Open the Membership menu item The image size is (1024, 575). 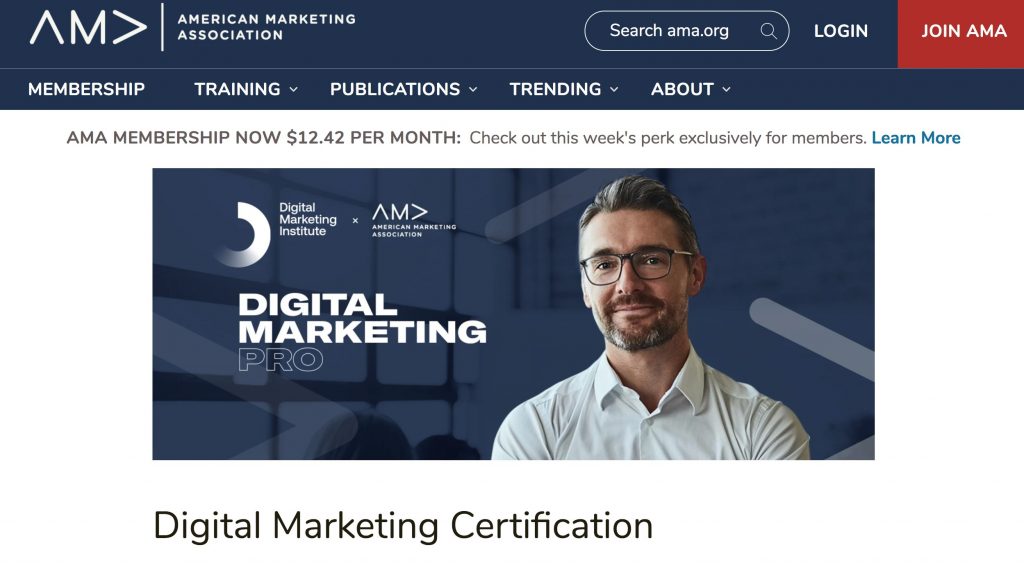pyautogui.click(x=86, y=89)
